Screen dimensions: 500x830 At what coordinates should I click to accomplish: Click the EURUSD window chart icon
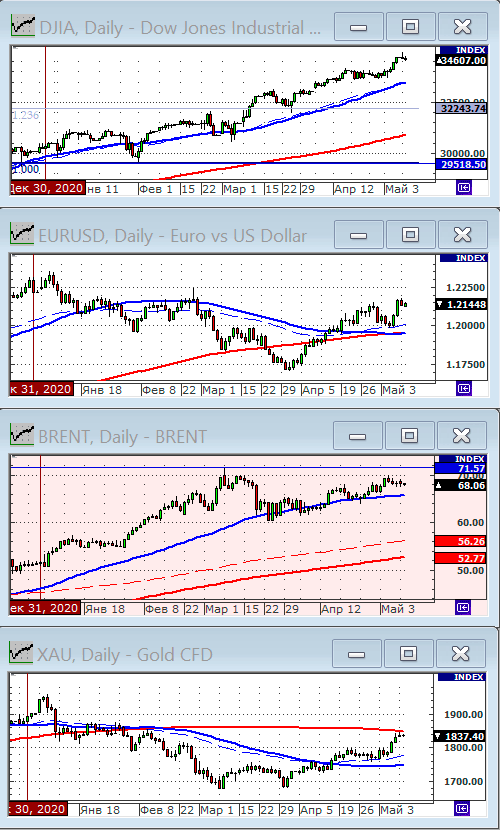pyautogui.click(x=22, y=233)
